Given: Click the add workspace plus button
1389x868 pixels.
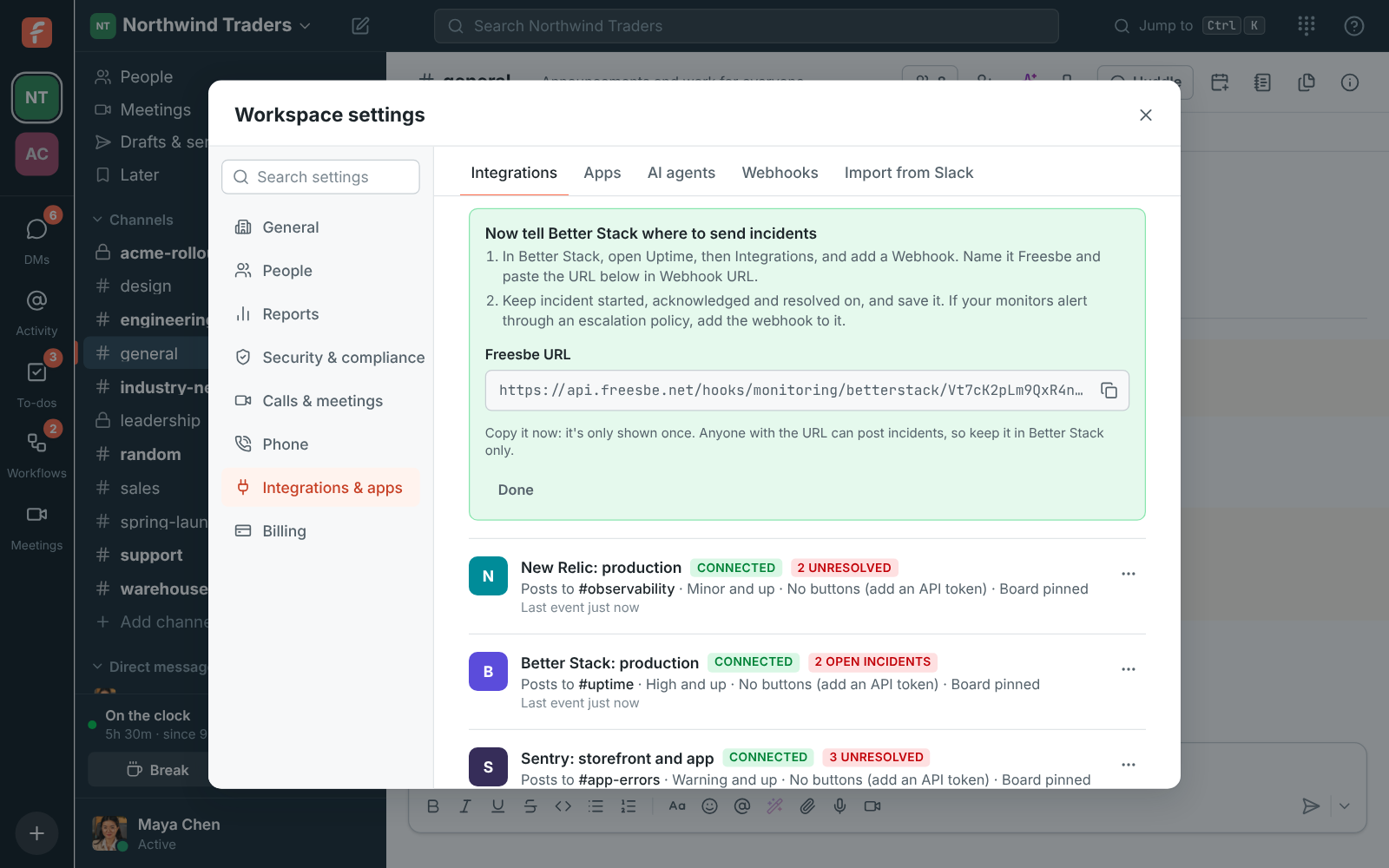Looking at the screenshot, I should point(36,833).
